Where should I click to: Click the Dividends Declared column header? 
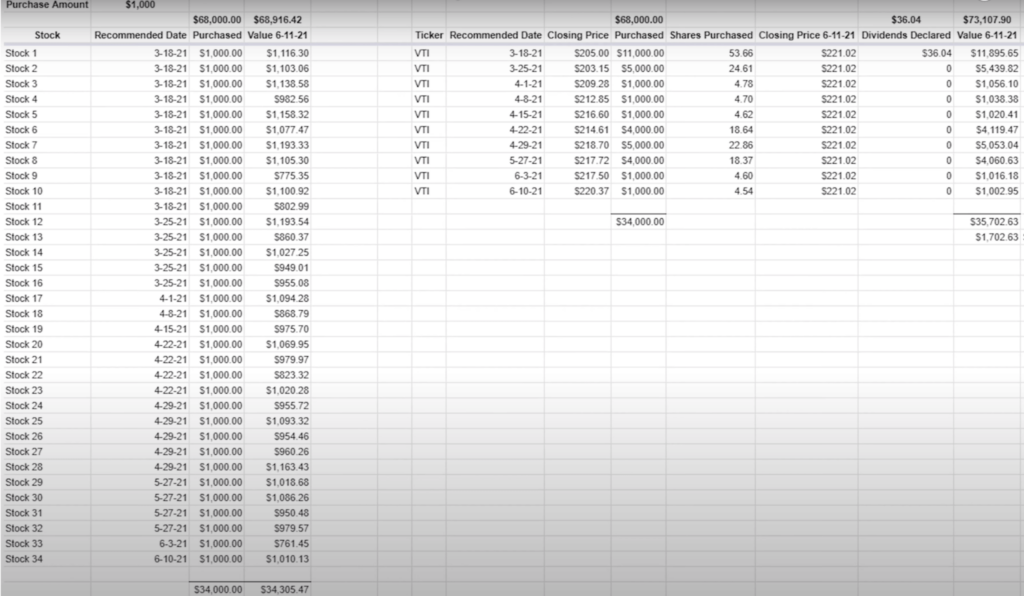tap(906, 35)
